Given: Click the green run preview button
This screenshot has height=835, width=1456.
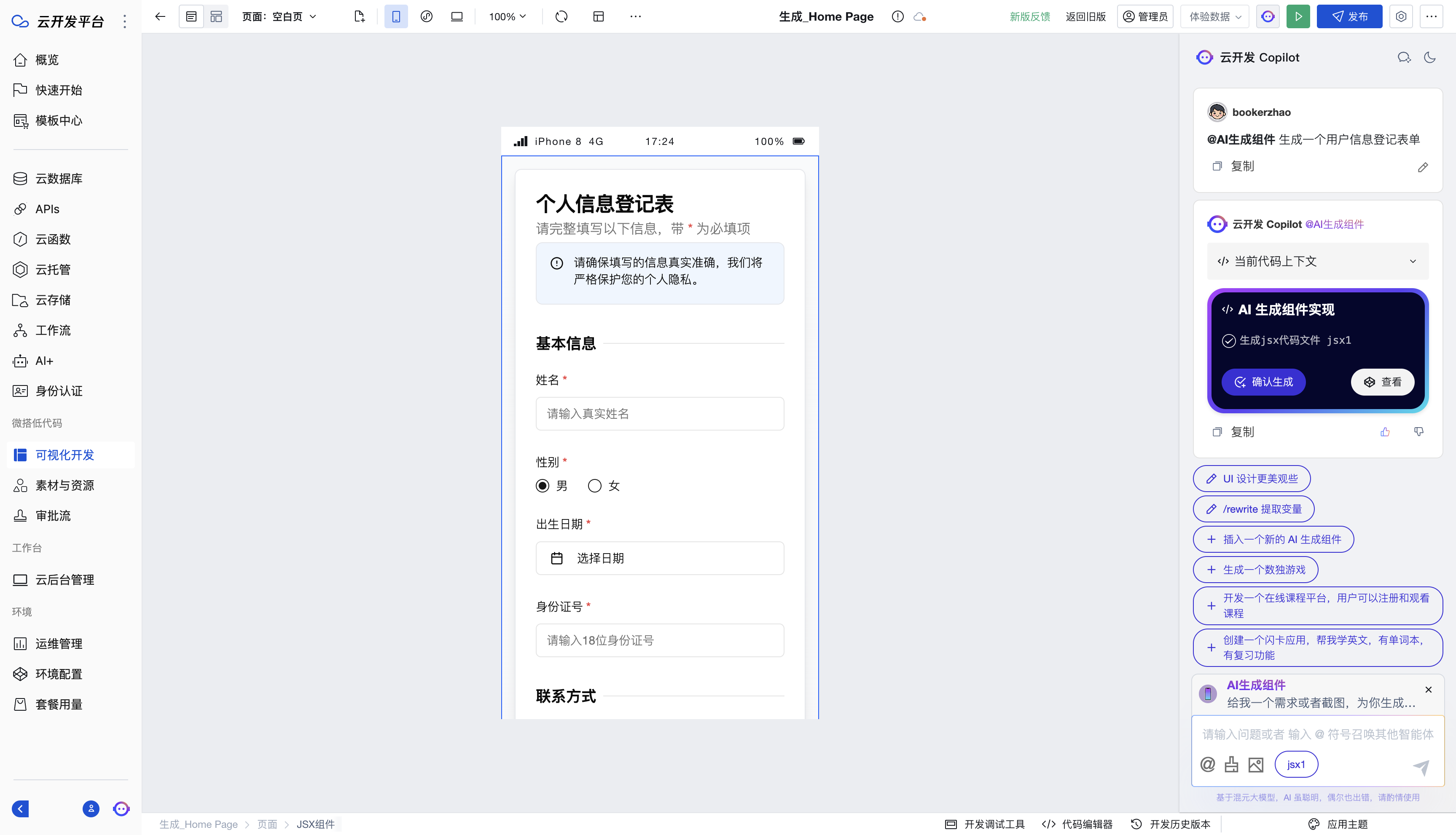Looking at the screenshot, I should tap(1298, 16).
